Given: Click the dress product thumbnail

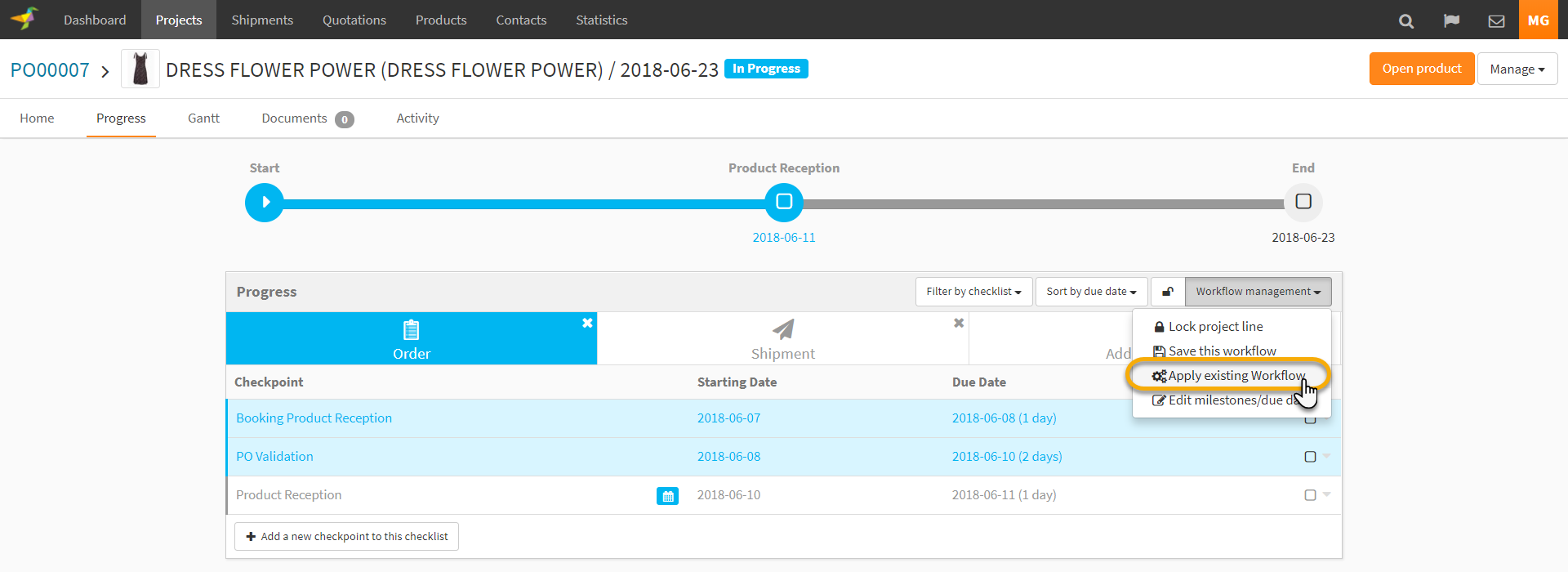Looking at the screenshot, I should point(140,69).
